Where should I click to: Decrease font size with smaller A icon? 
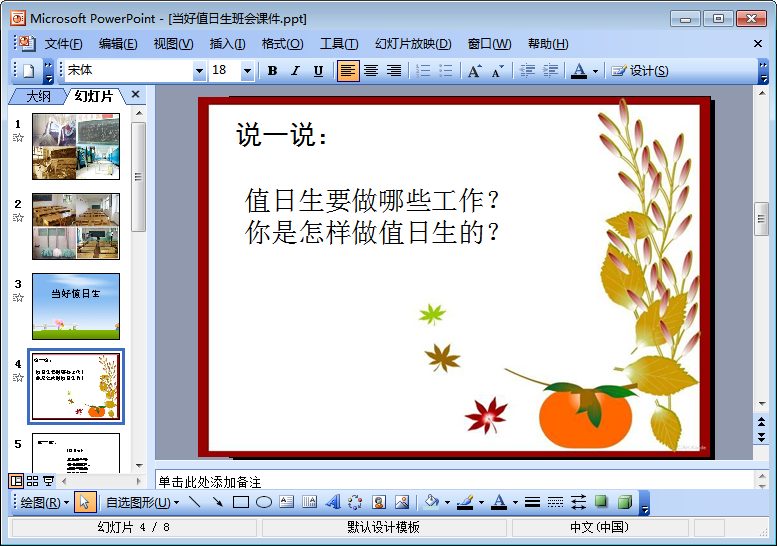pyautogui.click(x=498, y=71)
